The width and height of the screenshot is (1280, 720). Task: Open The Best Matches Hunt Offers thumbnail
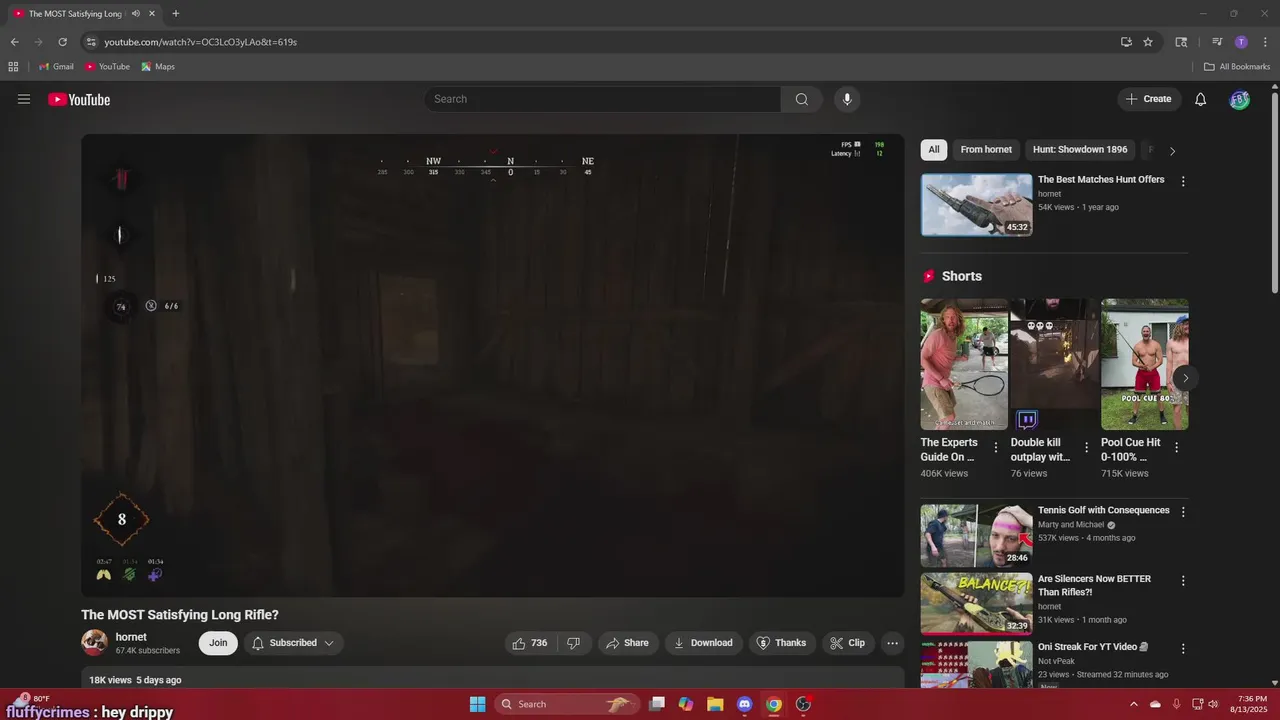(977, 205)
